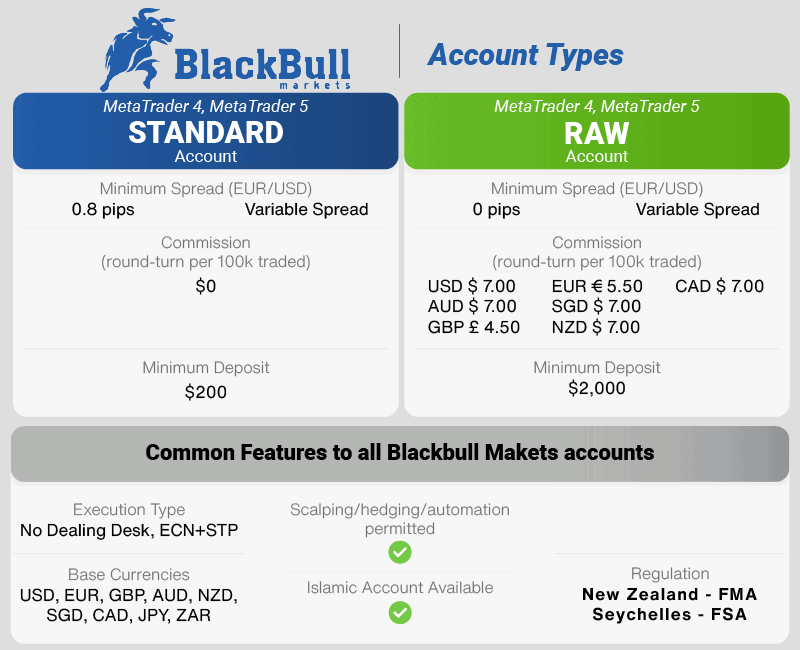Click the GBP £ 4.50 commission entry

point(473,327)
